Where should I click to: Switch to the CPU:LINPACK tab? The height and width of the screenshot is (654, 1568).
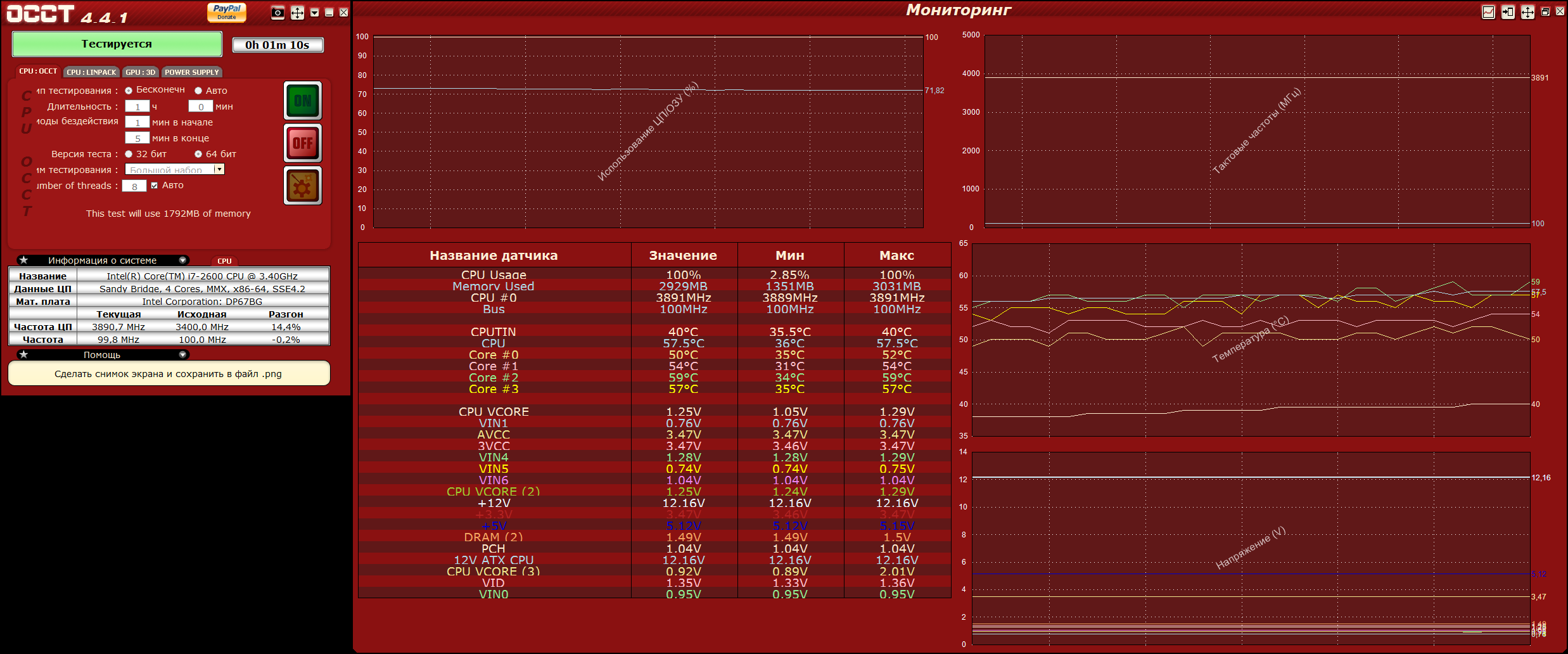pos(91,72)
